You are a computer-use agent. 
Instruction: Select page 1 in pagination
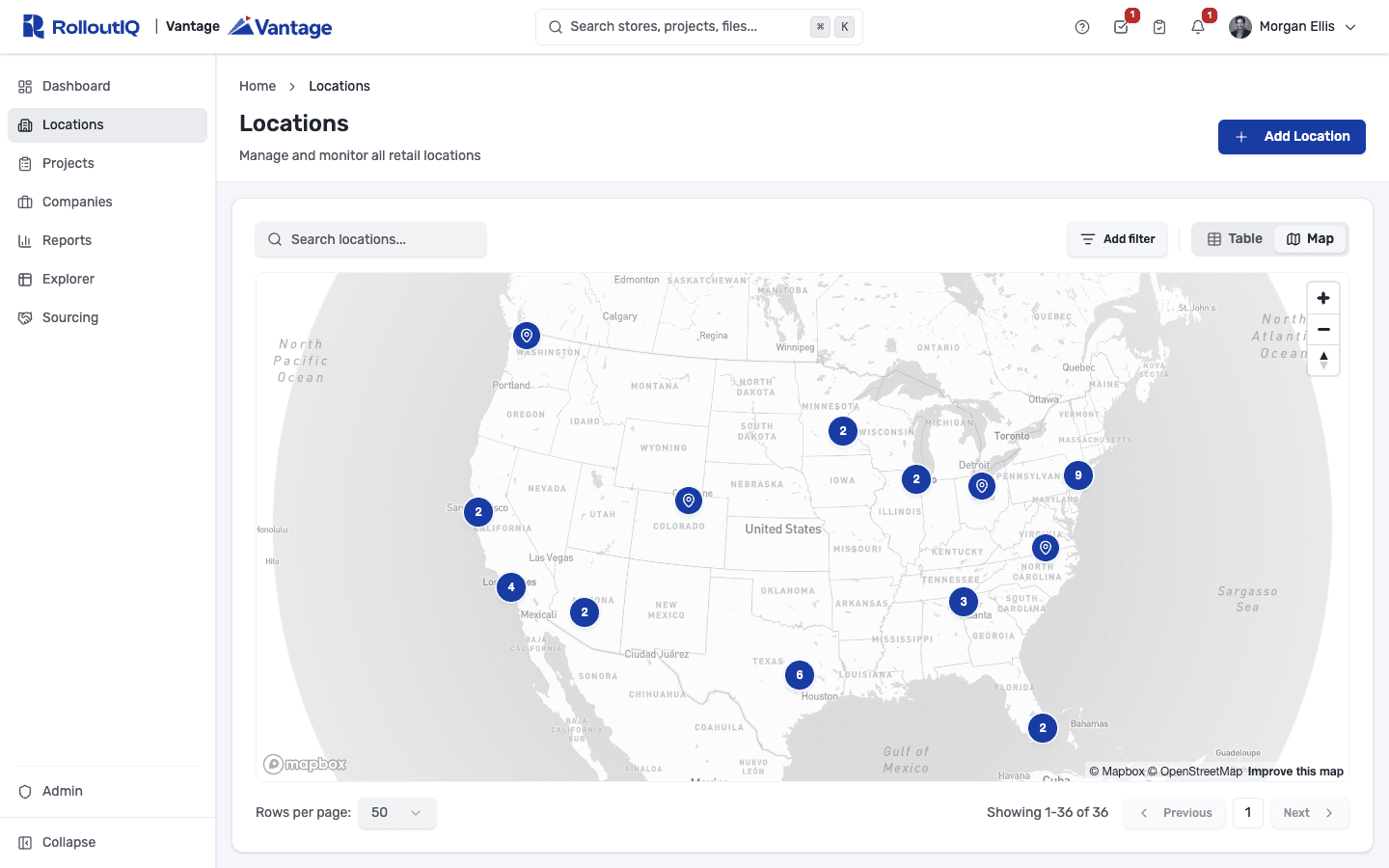[1248, 813]
